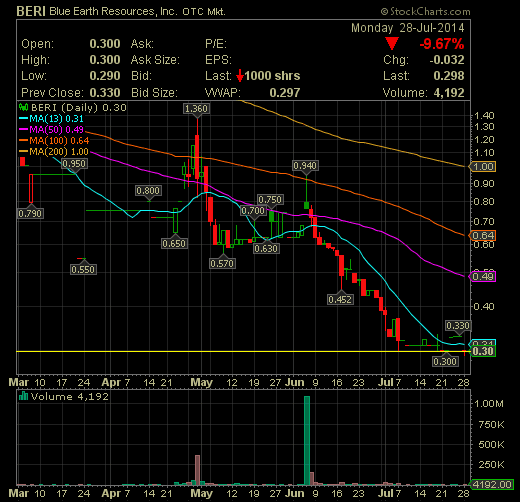Click the 0.330 callout on the price chart

pyautogui.click(x=458, y=325)
